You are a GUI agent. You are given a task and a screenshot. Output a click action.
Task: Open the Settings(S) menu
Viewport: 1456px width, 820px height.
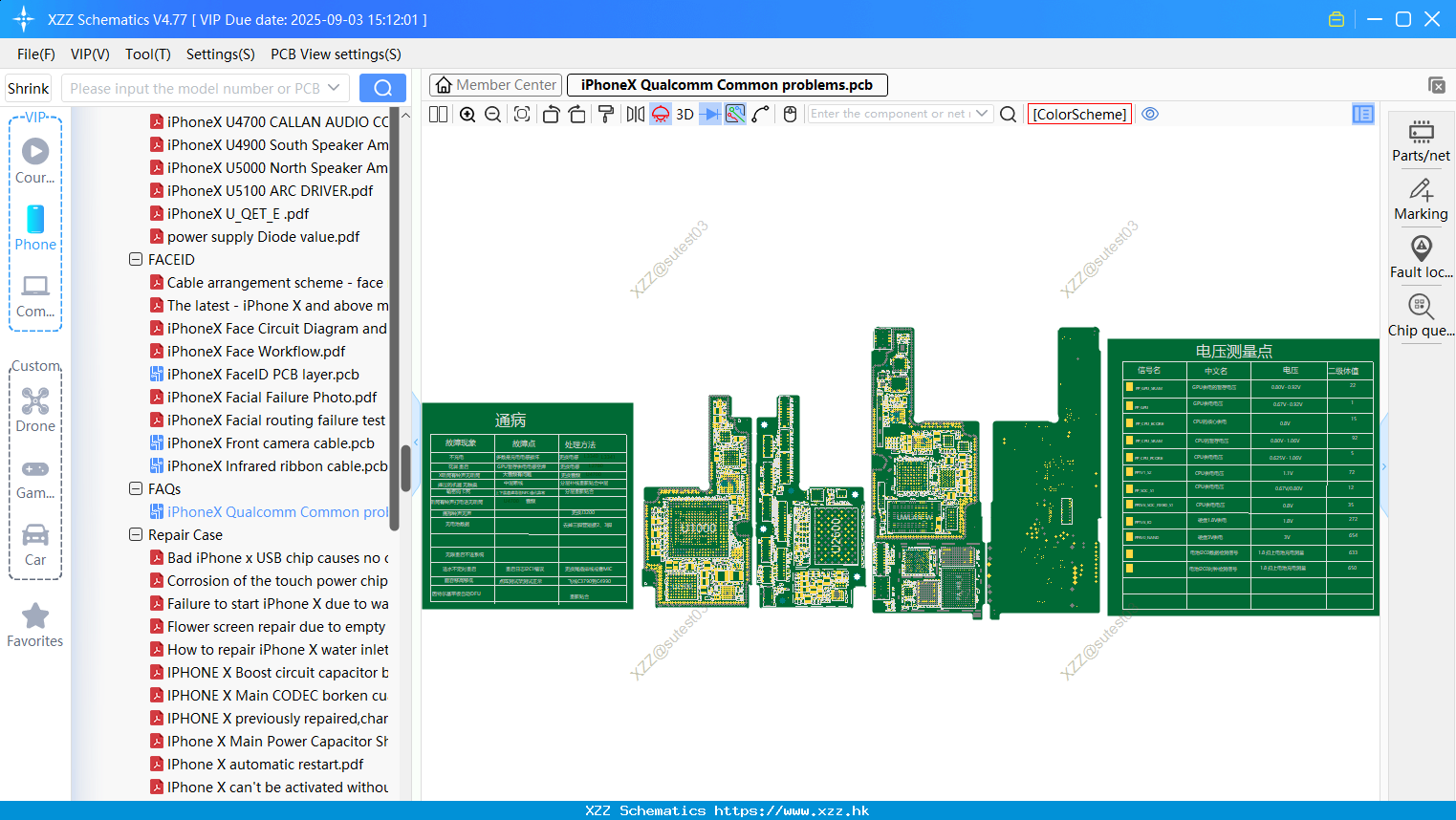point(221,54)
